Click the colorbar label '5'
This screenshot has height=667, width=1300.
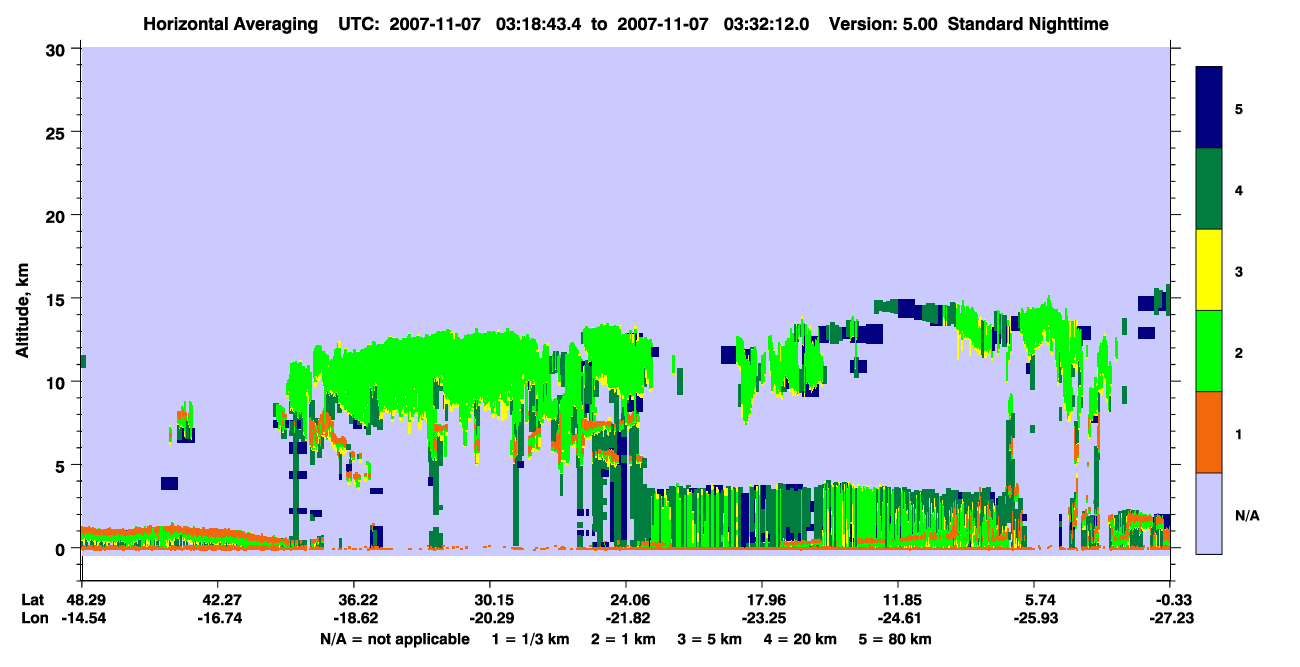pos(1238,108)
